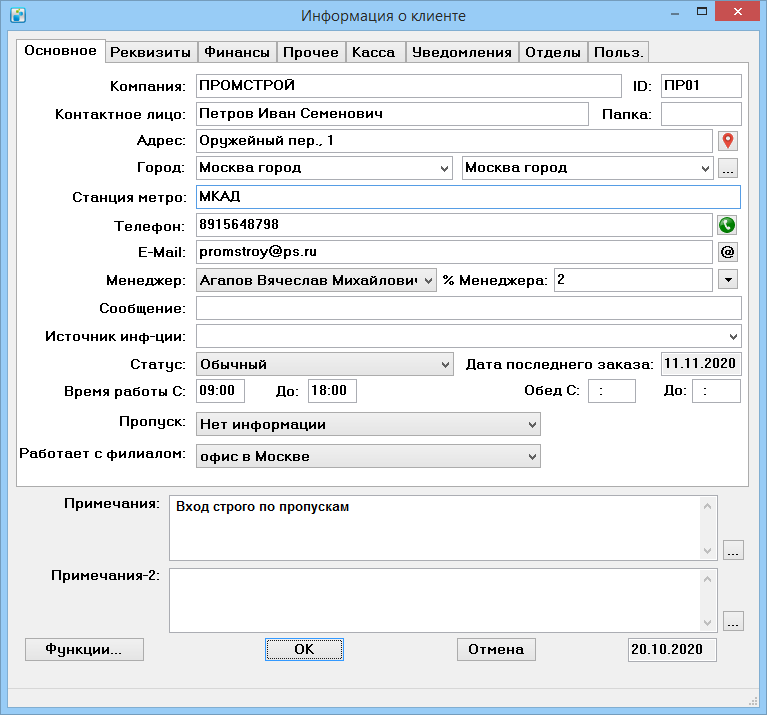Click the 20.10.2020 date field
Screen dimensions: 767x715
(672, 649)
